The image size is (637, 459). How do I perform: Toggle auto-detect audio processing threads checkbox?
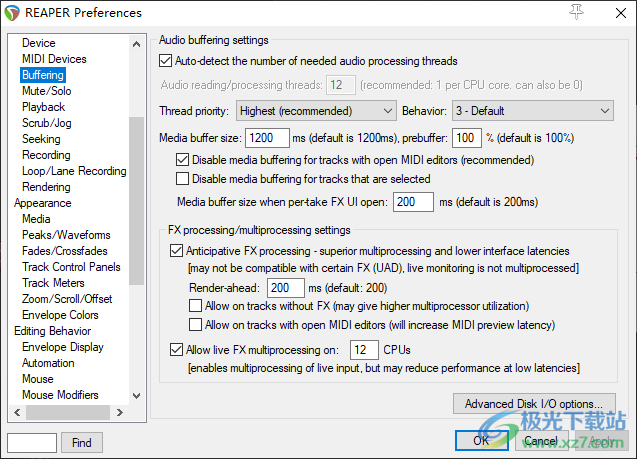click(166, 61)
